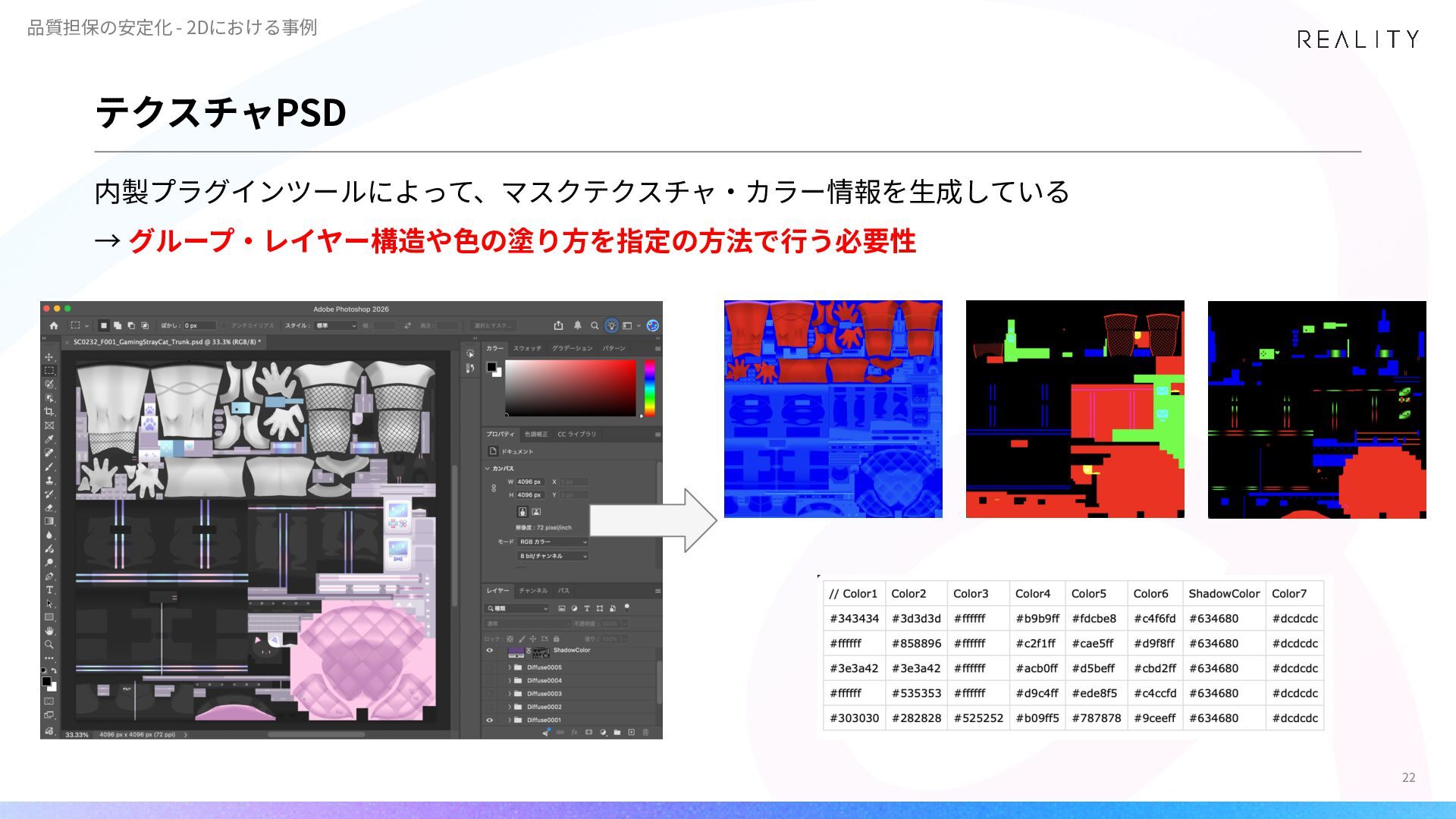
Task: Select the Dodge tool
Action: (x=49, y=563)
